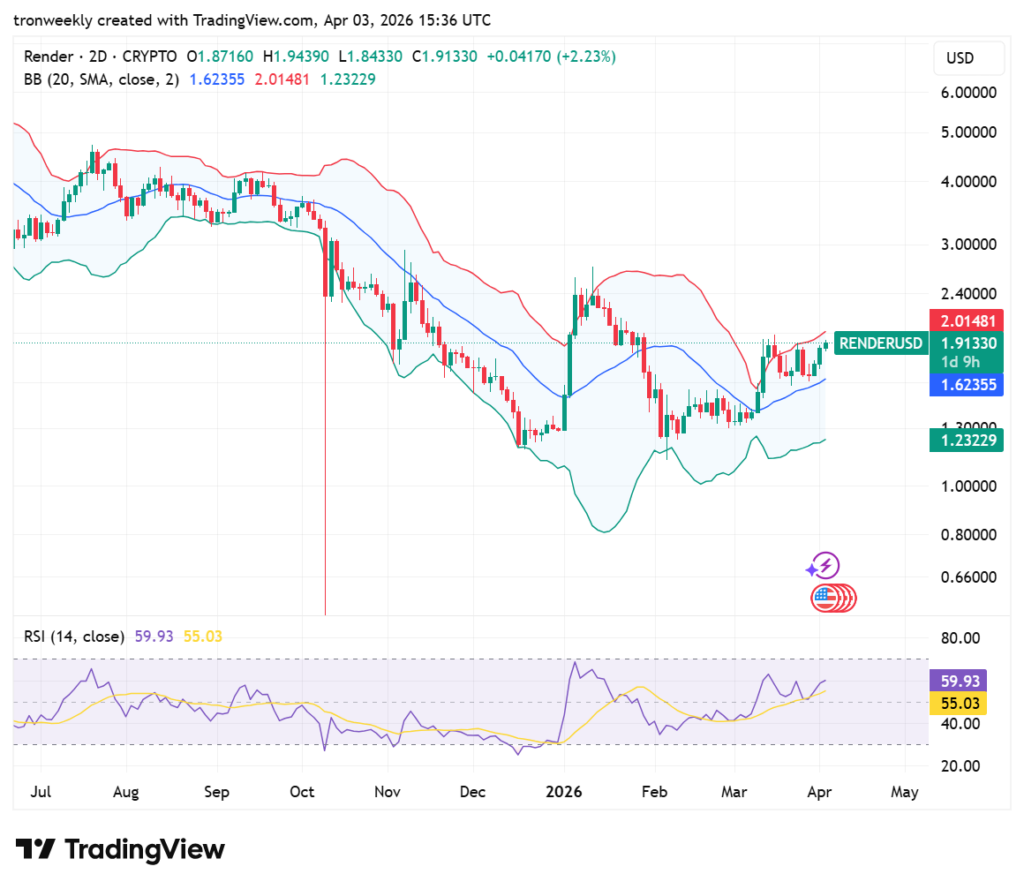The height and width of the screenshot is (889, 1024).
Task: Click the Oct label on time axis
Action: [x=301, y=792]
